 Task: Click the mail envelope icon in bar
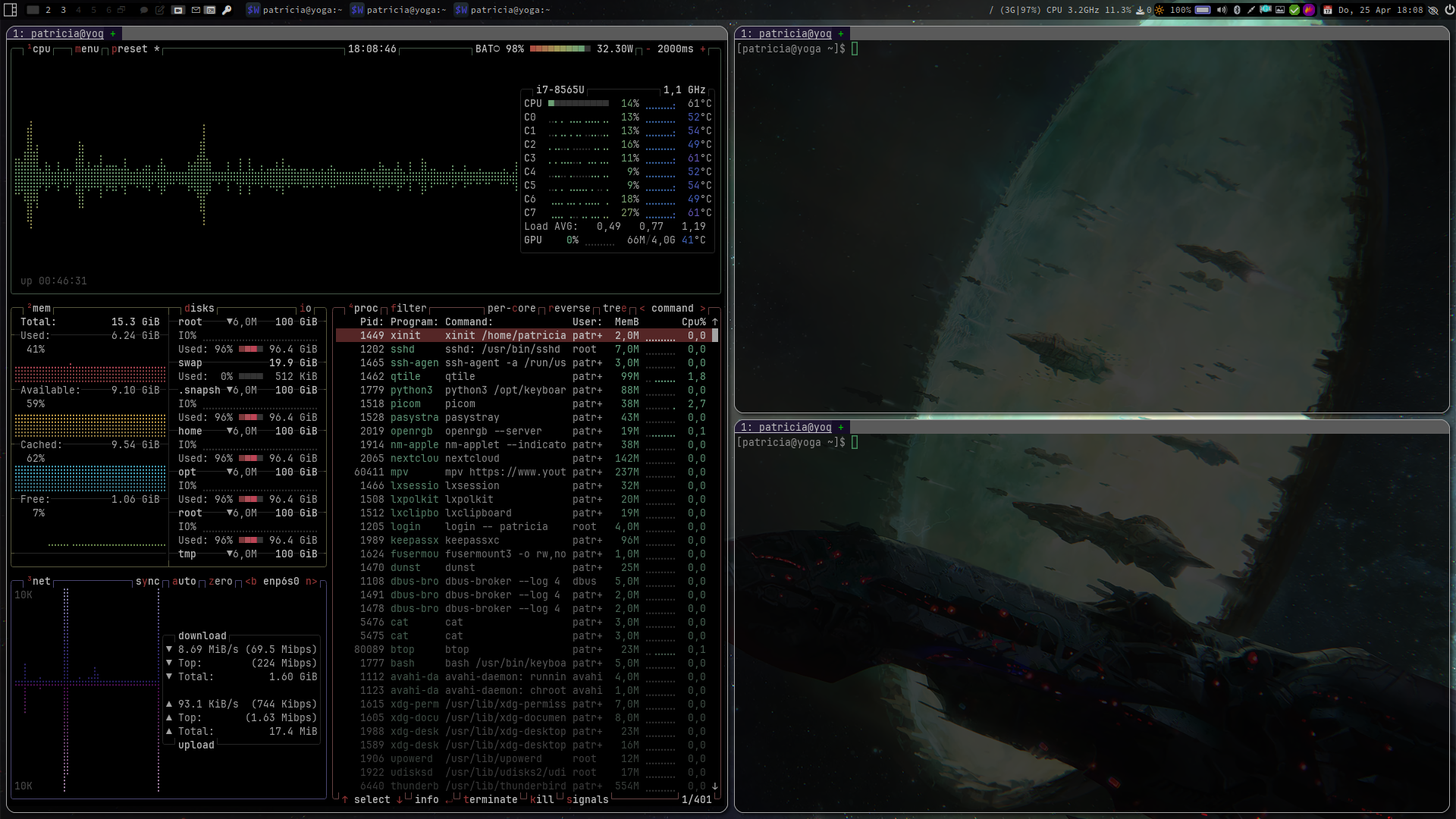coord(196,10)
